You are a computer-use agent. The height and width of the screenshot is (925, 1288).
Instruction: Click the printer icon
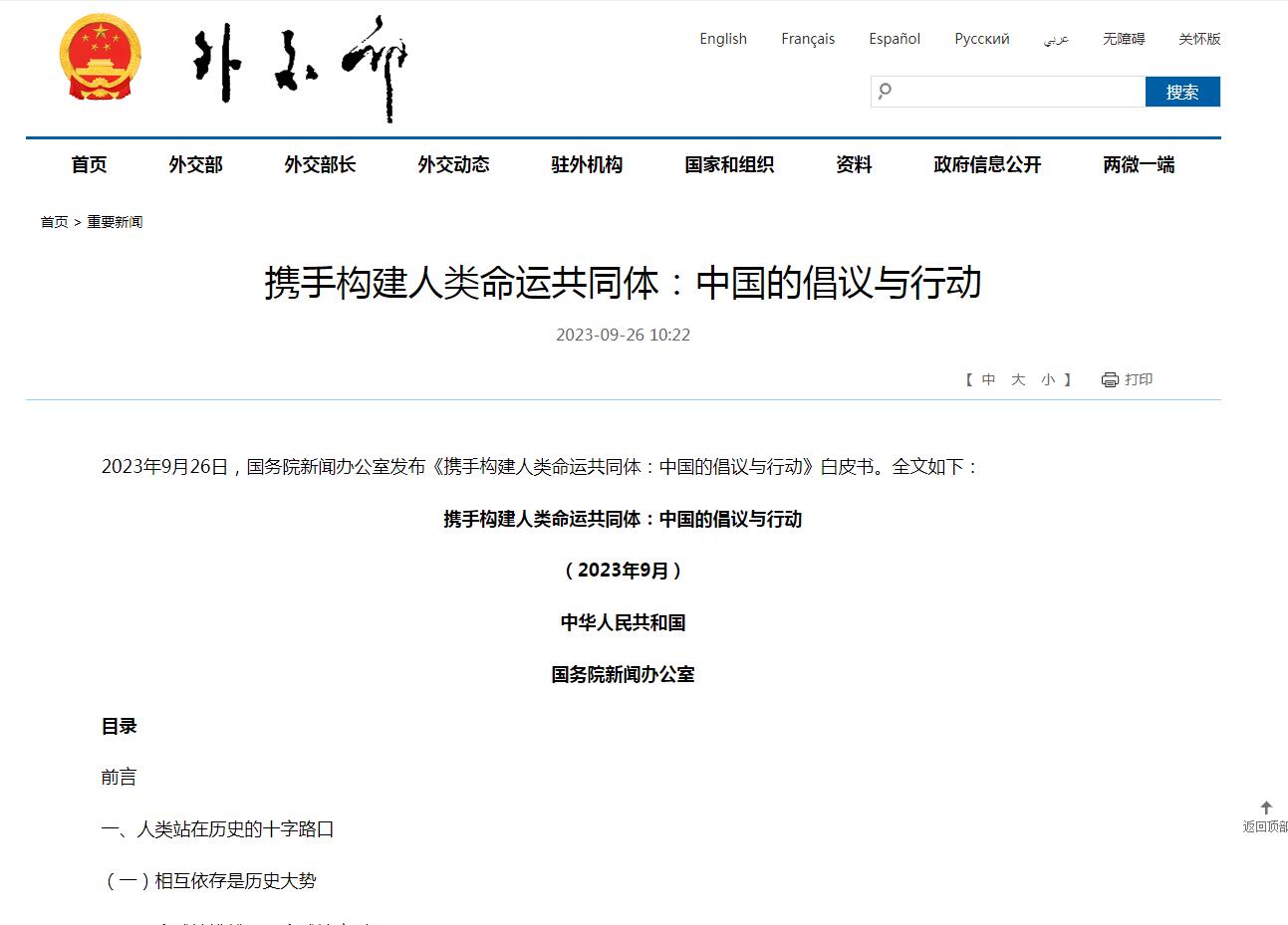coord(1110,379)
